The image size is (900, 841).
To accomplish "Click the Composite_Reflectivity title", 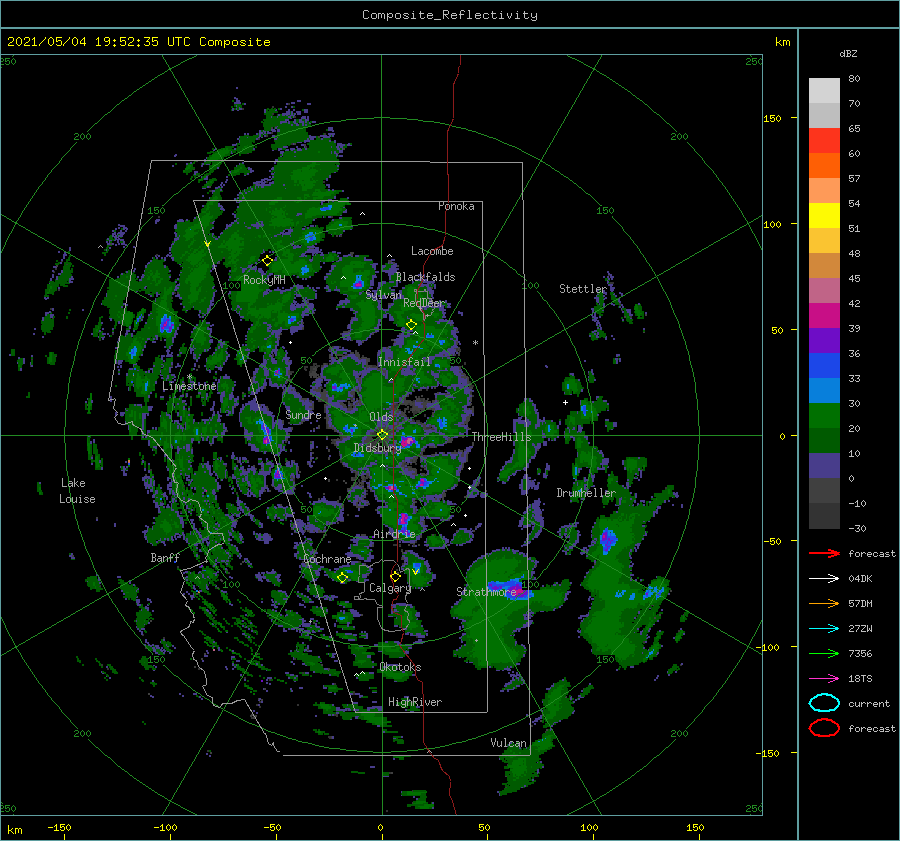I will [x=450, y=15].
